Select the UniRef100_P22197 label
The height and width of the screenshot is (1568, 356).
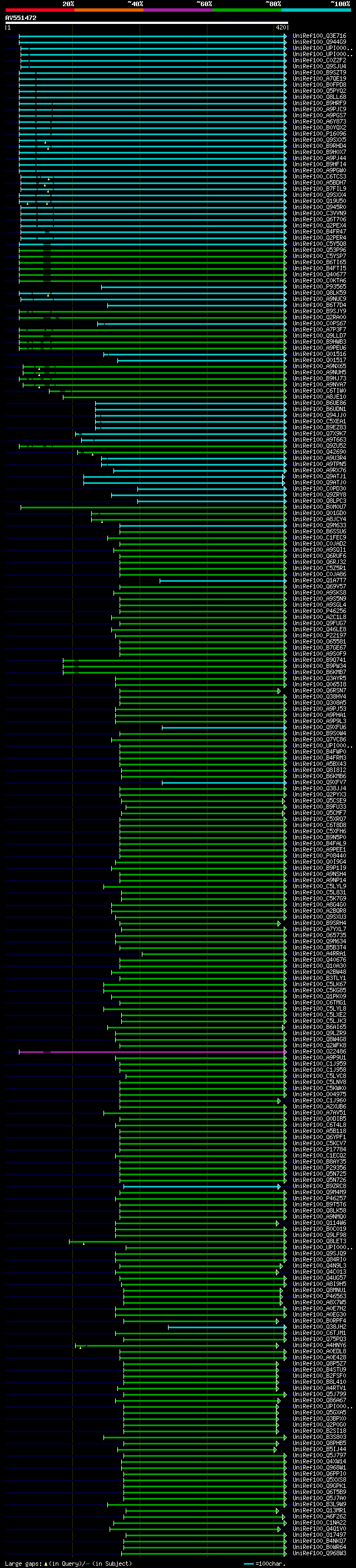click(x=319, y=635)
